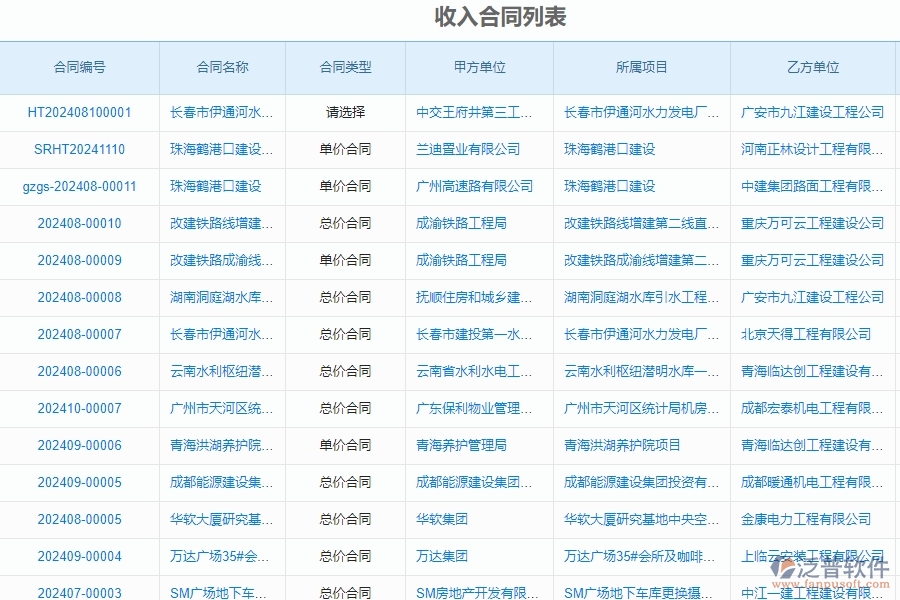Open contract 202408-00010
Screen dimensions: 900x600
click(x=82, y=224)
